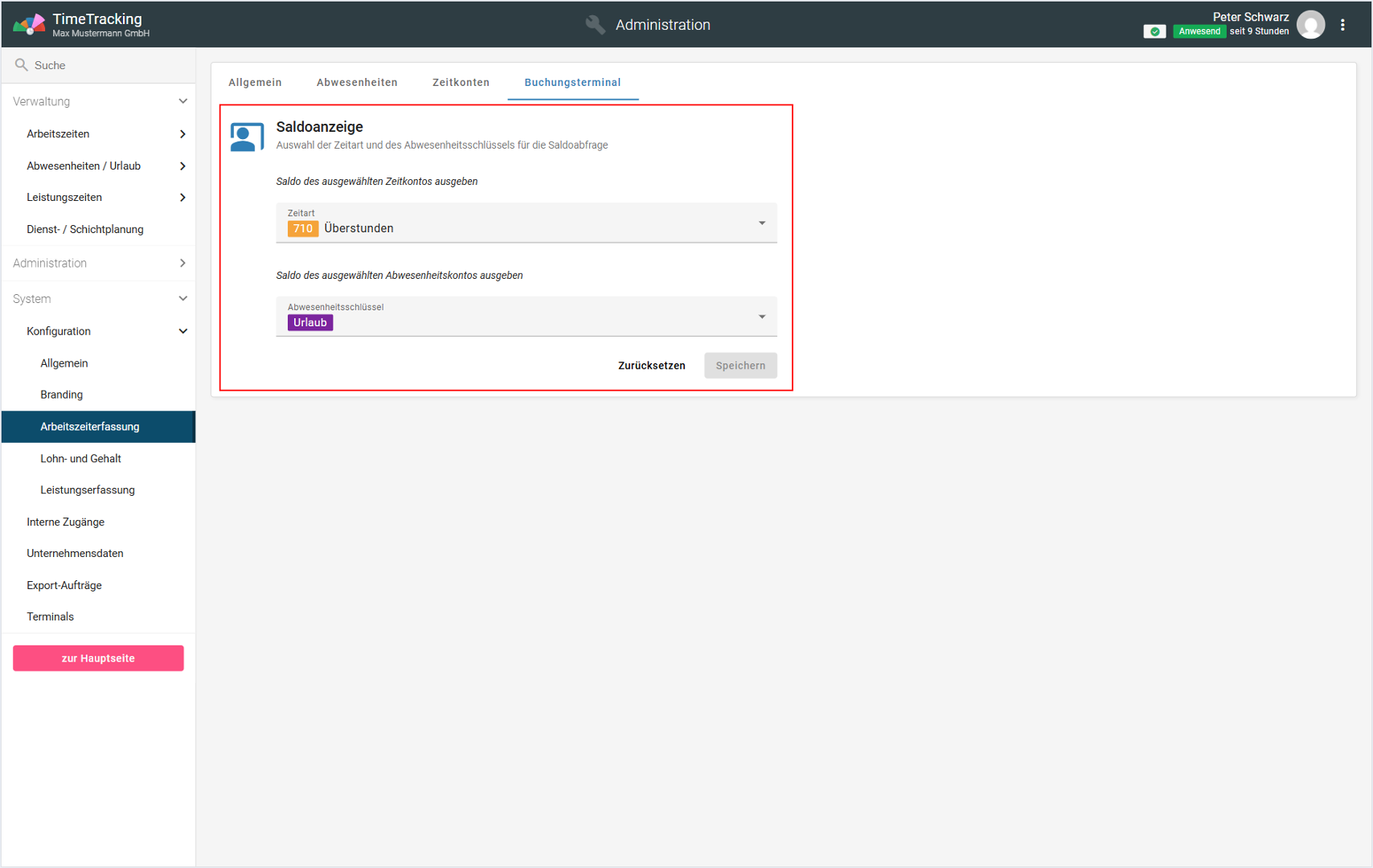The width and height of the screenshot is (1373, 868).
Task: Click the Anwesend status badge
Action: click(1199, 31)
